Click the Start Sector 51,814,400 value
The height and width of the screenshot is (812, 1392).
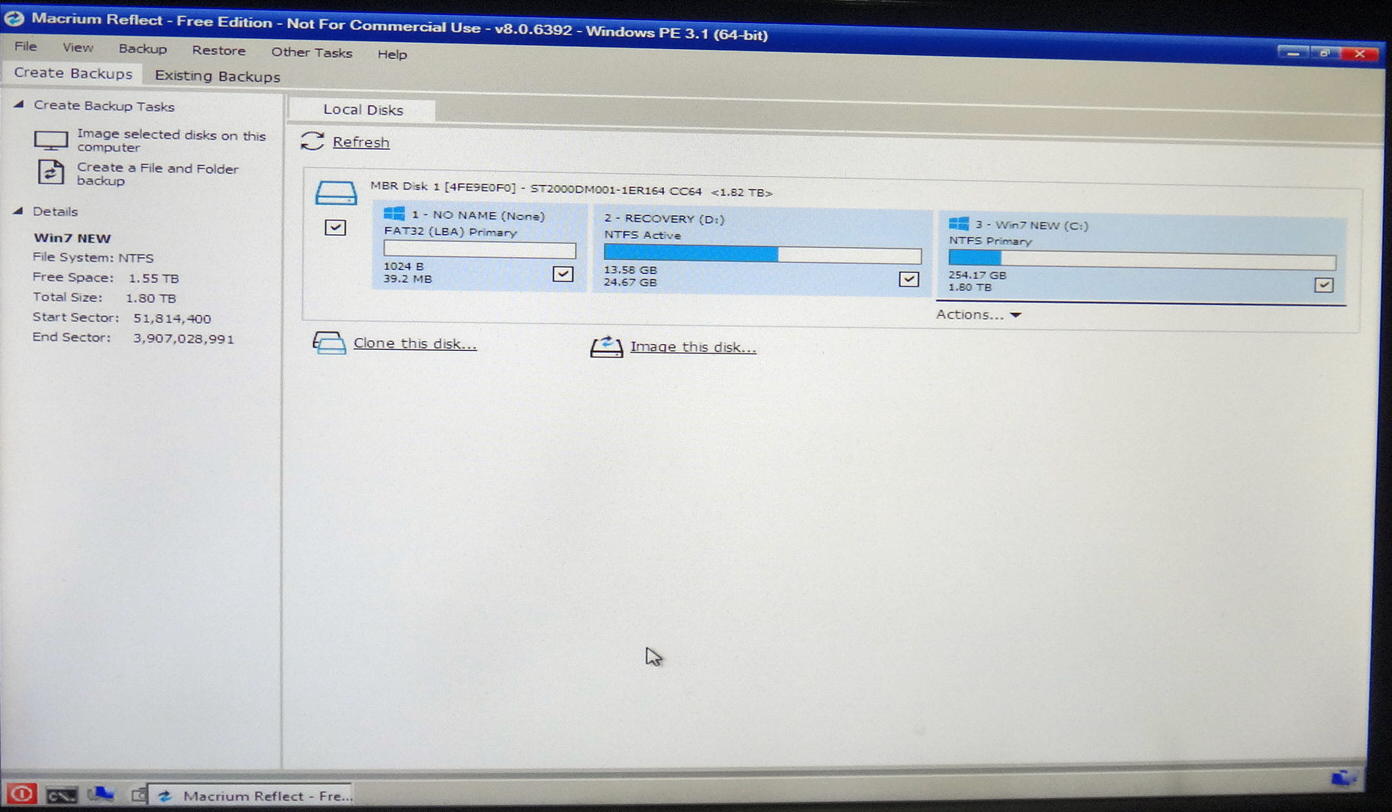tap(172, 318)
